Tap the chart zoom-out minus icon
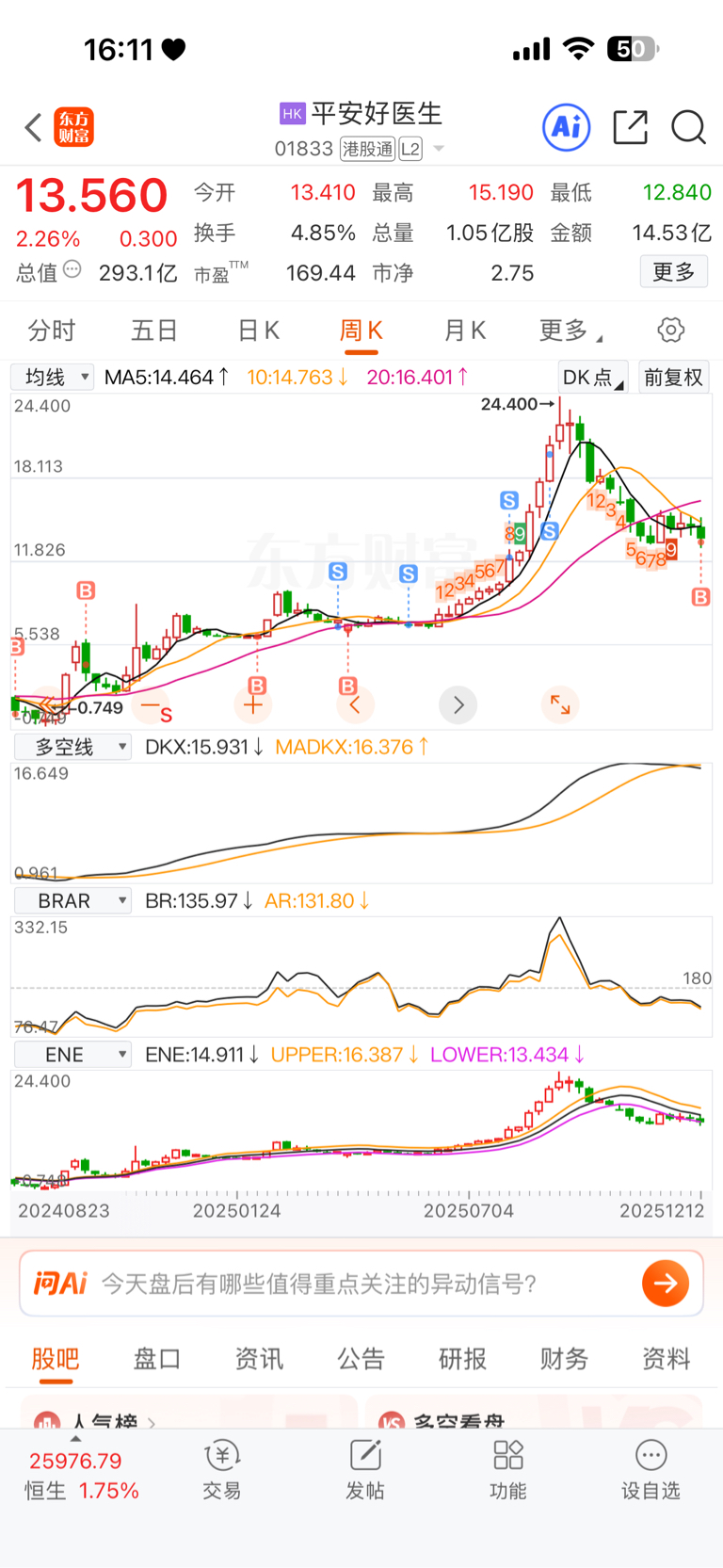723x1568 pixels. pos(151,704)
